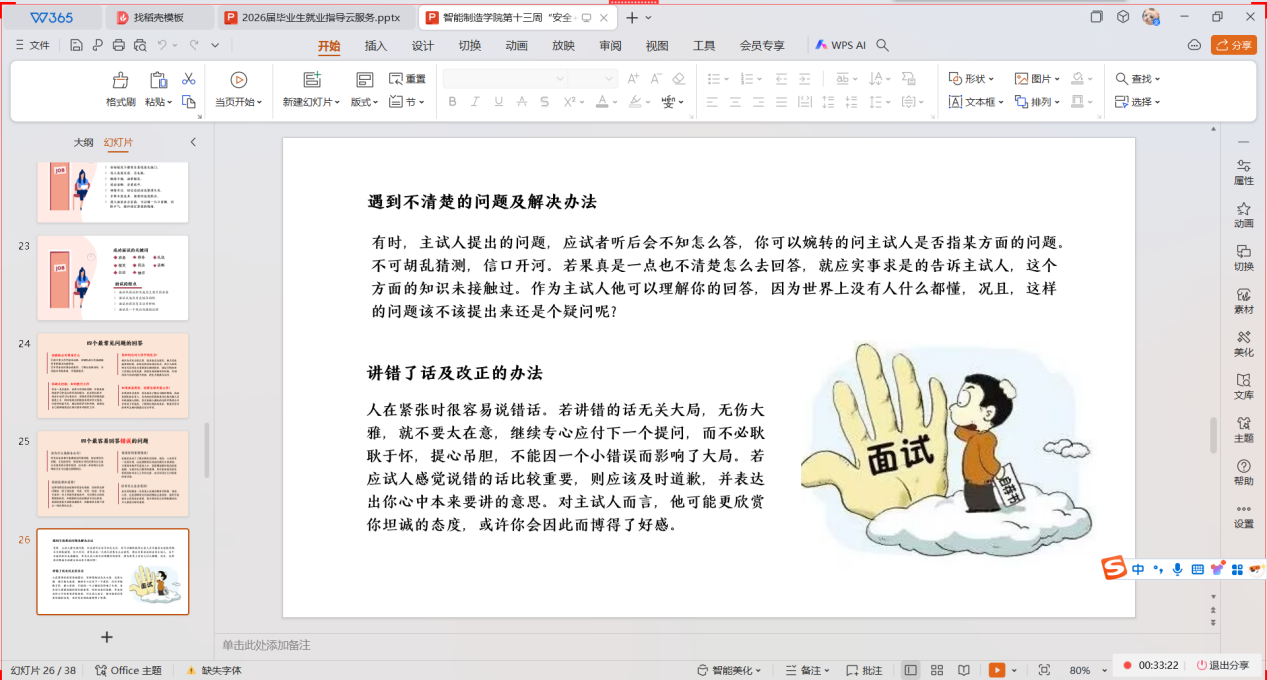The height and width of the screenshot is (680, 1267).
Task: Click the orange 分享 share button
Action: point(1233,45)
